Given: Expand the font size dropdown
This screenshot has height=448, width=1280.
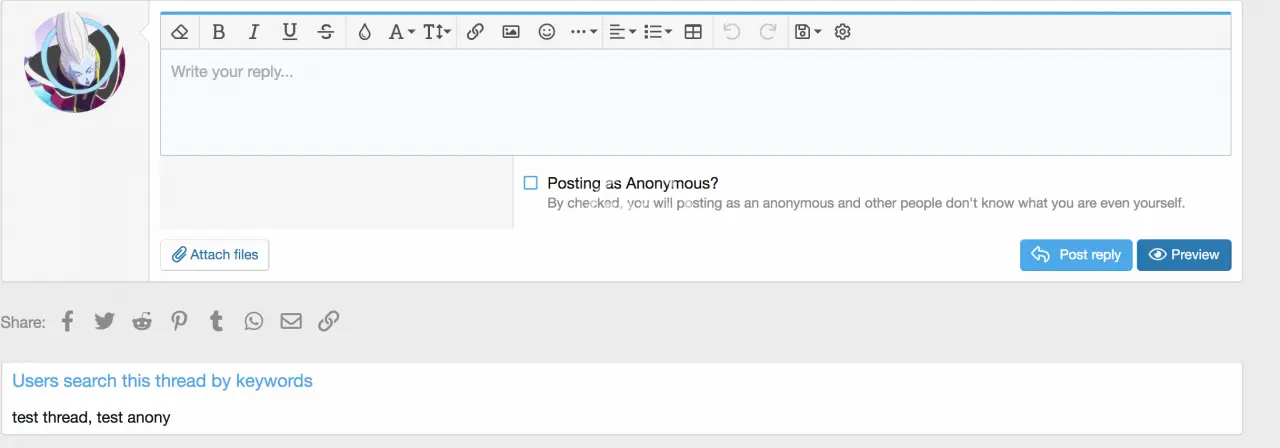Looking at the screenshot, I should pyautogui.click(x=437, y=32).
